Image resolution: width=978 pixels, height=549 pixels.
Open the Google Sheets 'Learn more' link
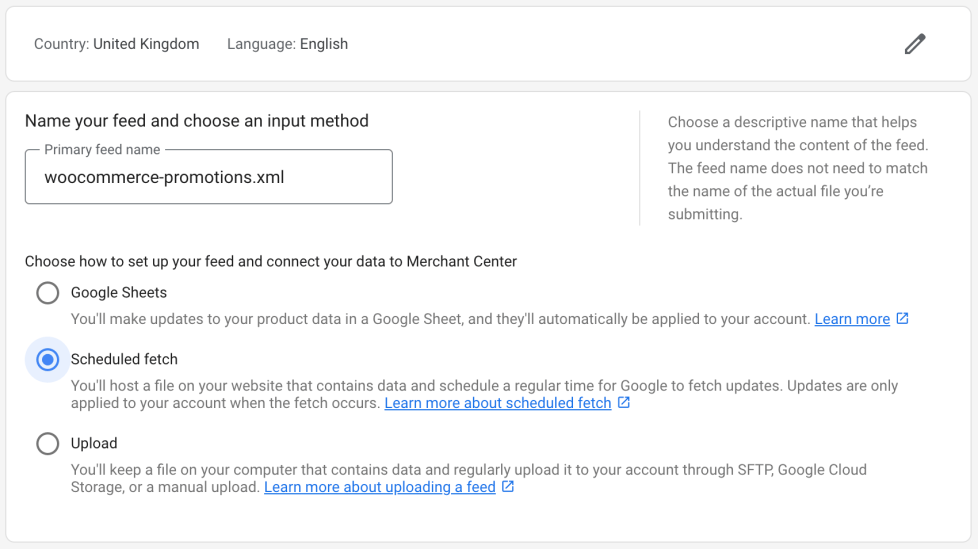[852, 319]
